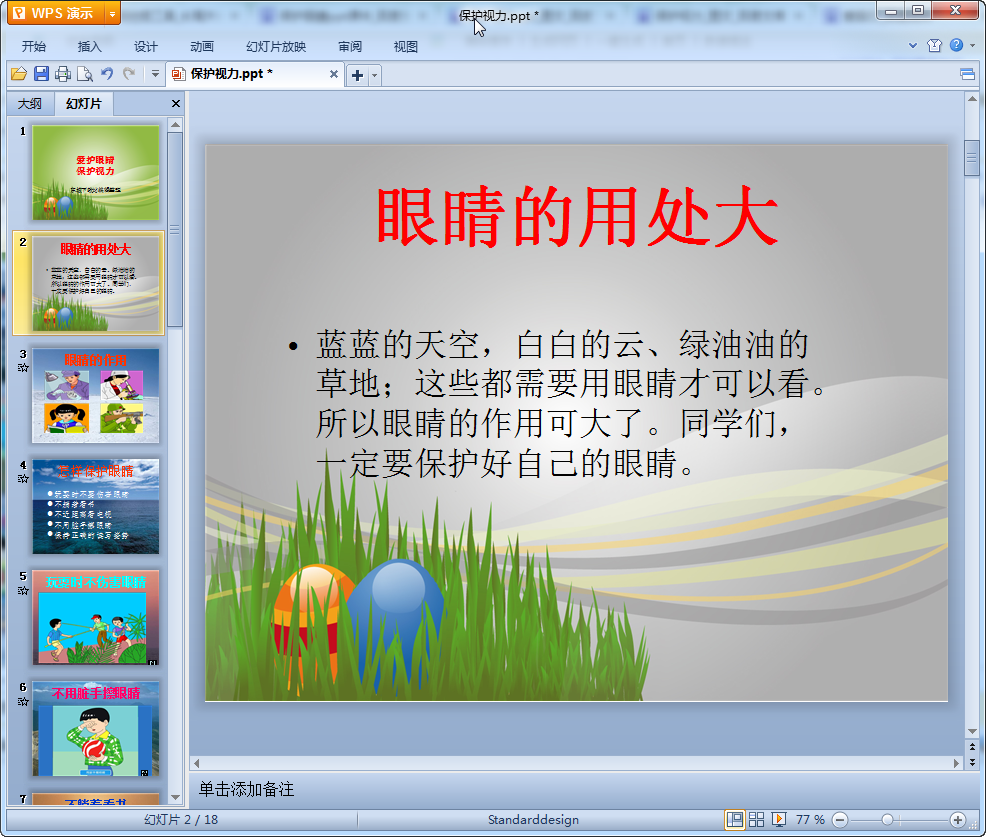
Task: Go to next slide double-arrow button
Action: pyautogui.click(x=972, y=762)
